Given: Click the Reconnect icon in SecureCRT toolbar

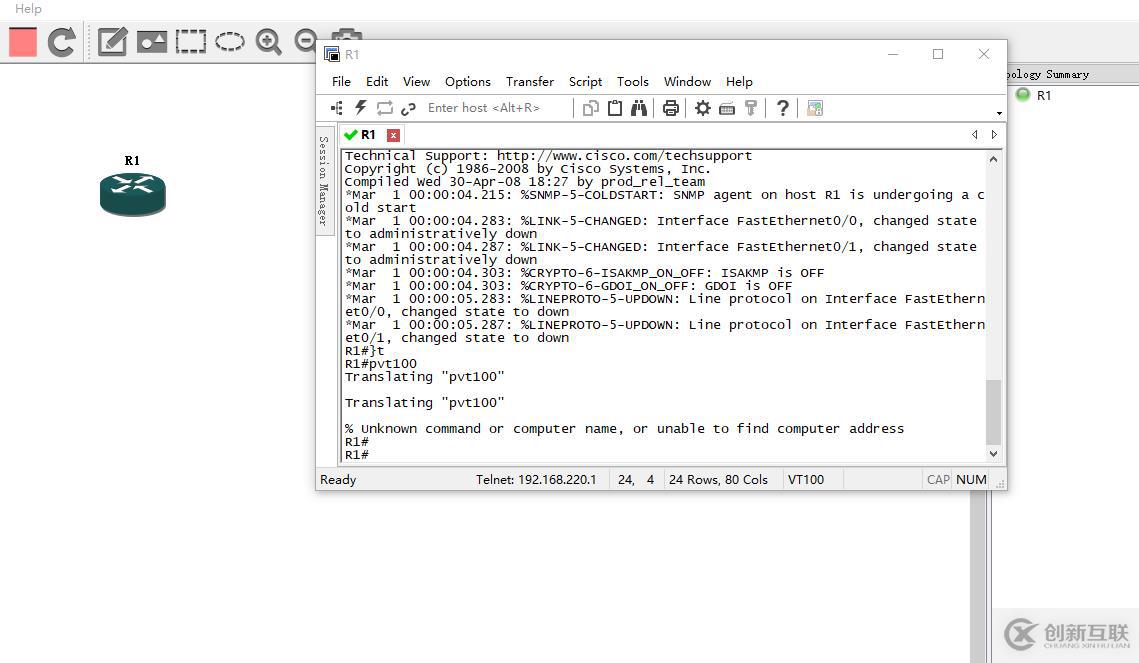Looking at the screenshot, I should click(x=384, y=108).
